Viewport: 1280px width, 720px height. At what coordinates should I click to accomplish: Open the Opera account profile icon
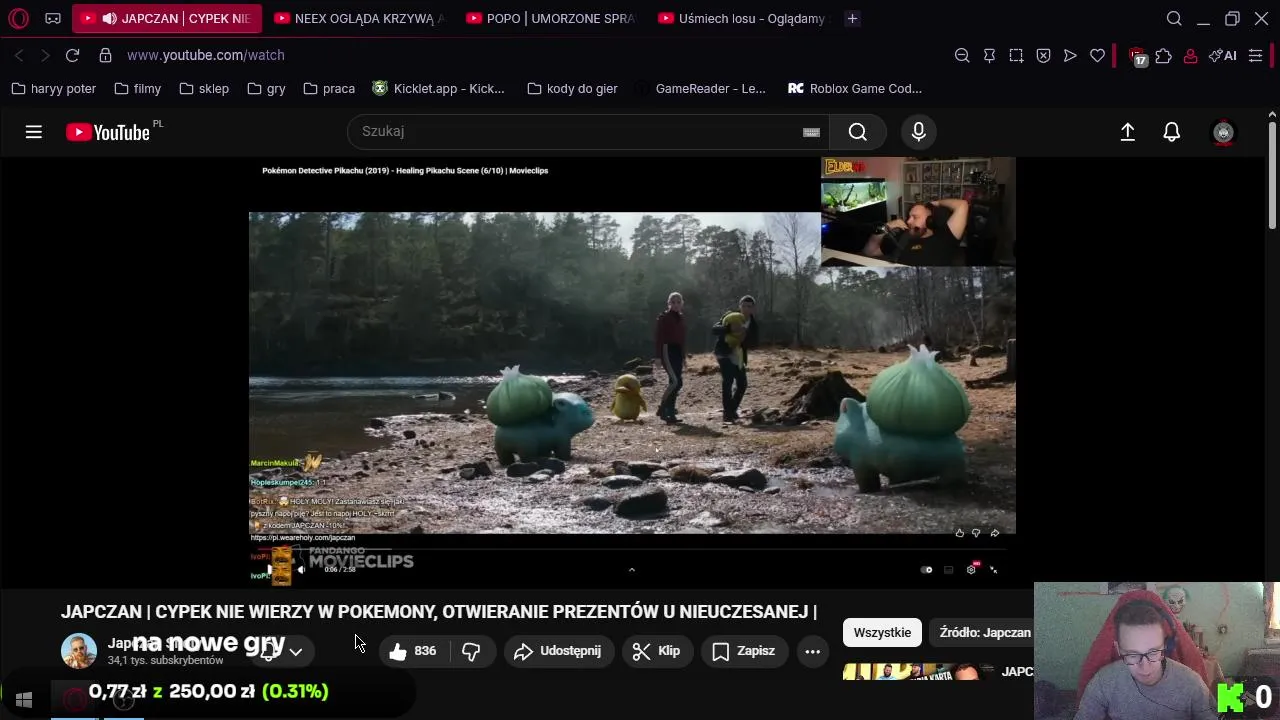[x=1190, y=55]
